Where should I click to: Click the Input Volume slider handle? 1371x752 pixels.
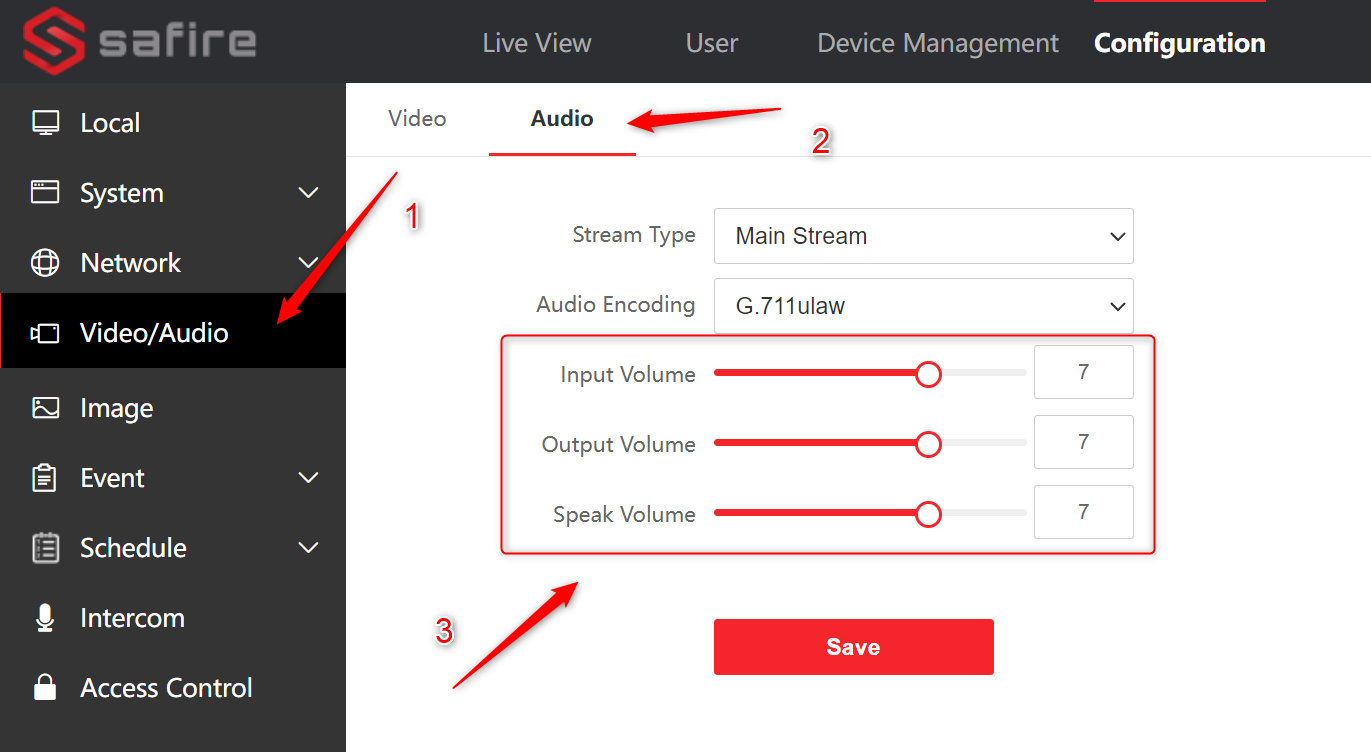tap(929, 374)
